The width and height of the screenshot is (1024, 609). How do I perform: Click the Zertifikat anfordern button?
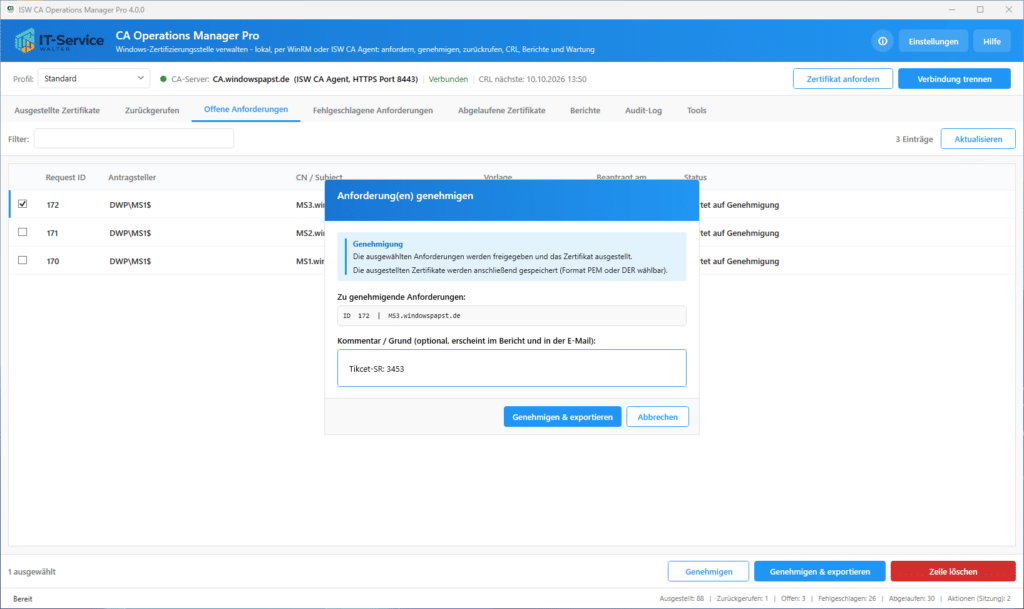(x=842, y=78)
